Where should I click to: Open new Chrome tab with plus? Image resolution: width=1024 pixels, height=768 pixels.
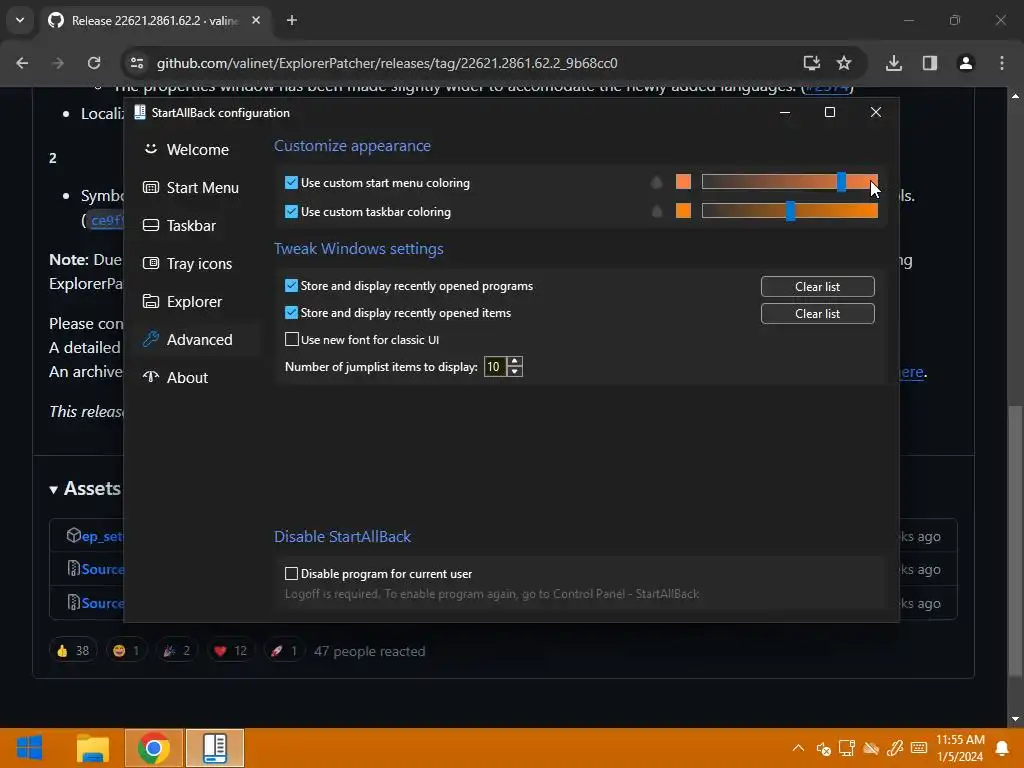[292, 20]
